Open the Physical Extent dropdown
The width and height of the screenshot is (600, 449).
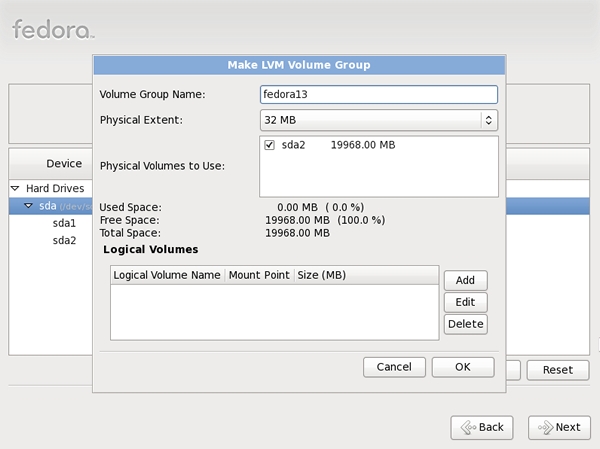[x=379, y=120]
